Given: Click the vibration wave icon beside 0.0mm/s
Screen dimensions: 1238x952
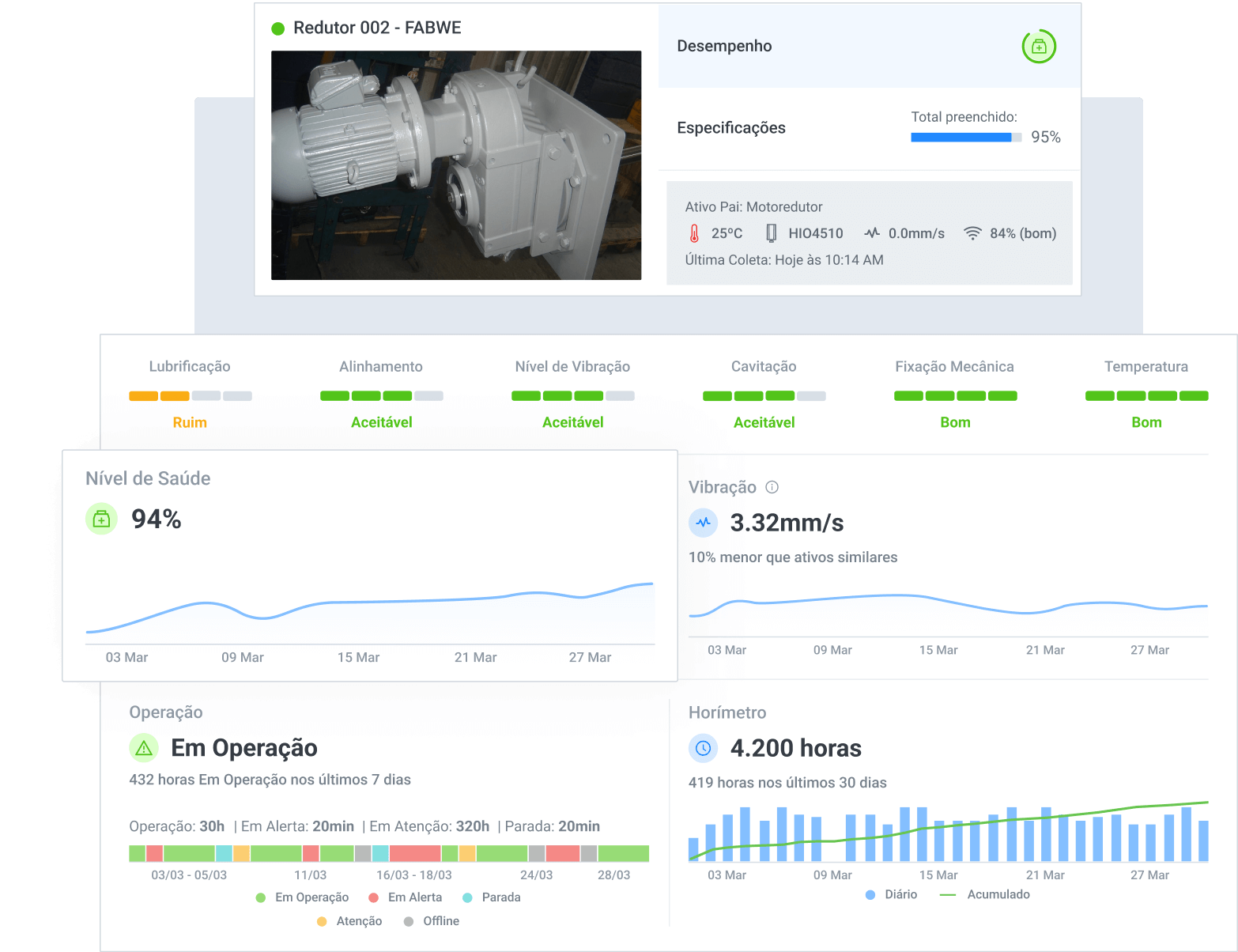Looking at the screenshot, I should 872,233.
